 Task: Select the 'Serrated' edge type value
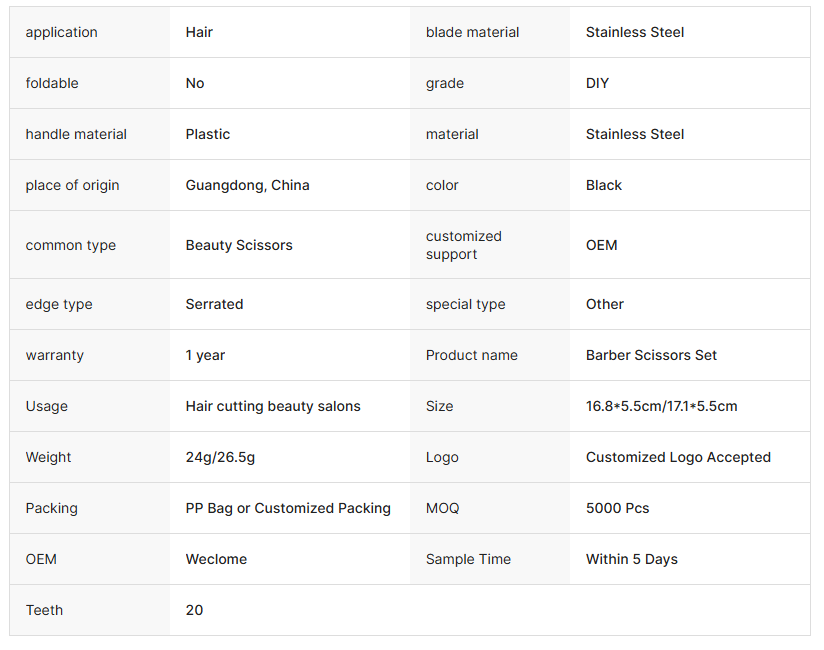point(214,304)
